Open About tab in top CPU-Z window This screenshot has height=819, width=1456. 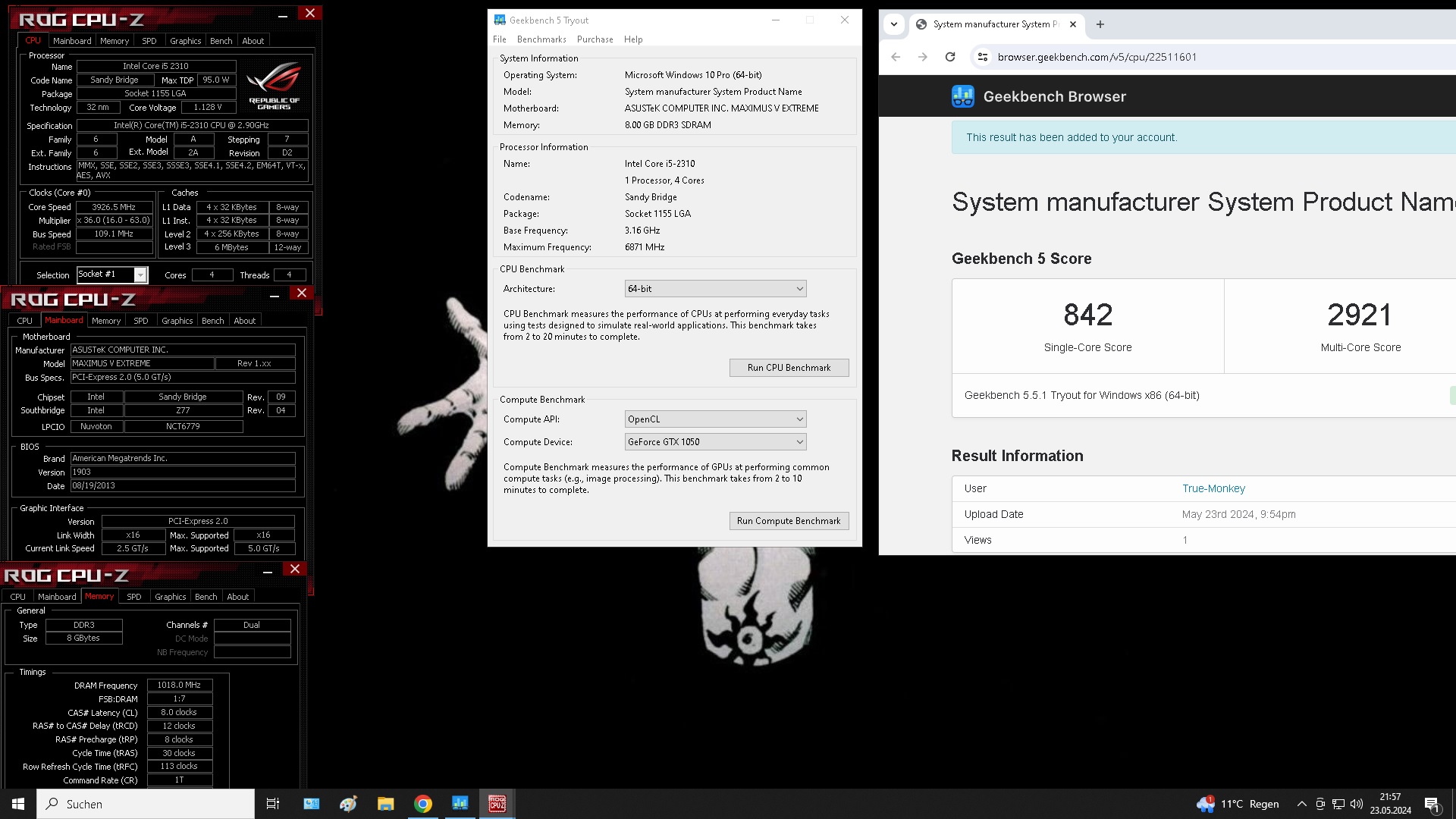253,41
